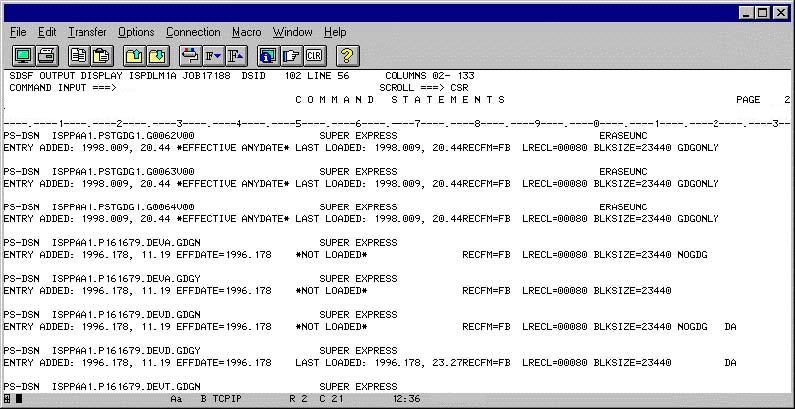Open the Macro menu
This screenshot has width=795, height=409.
click(x=246, y=32)
